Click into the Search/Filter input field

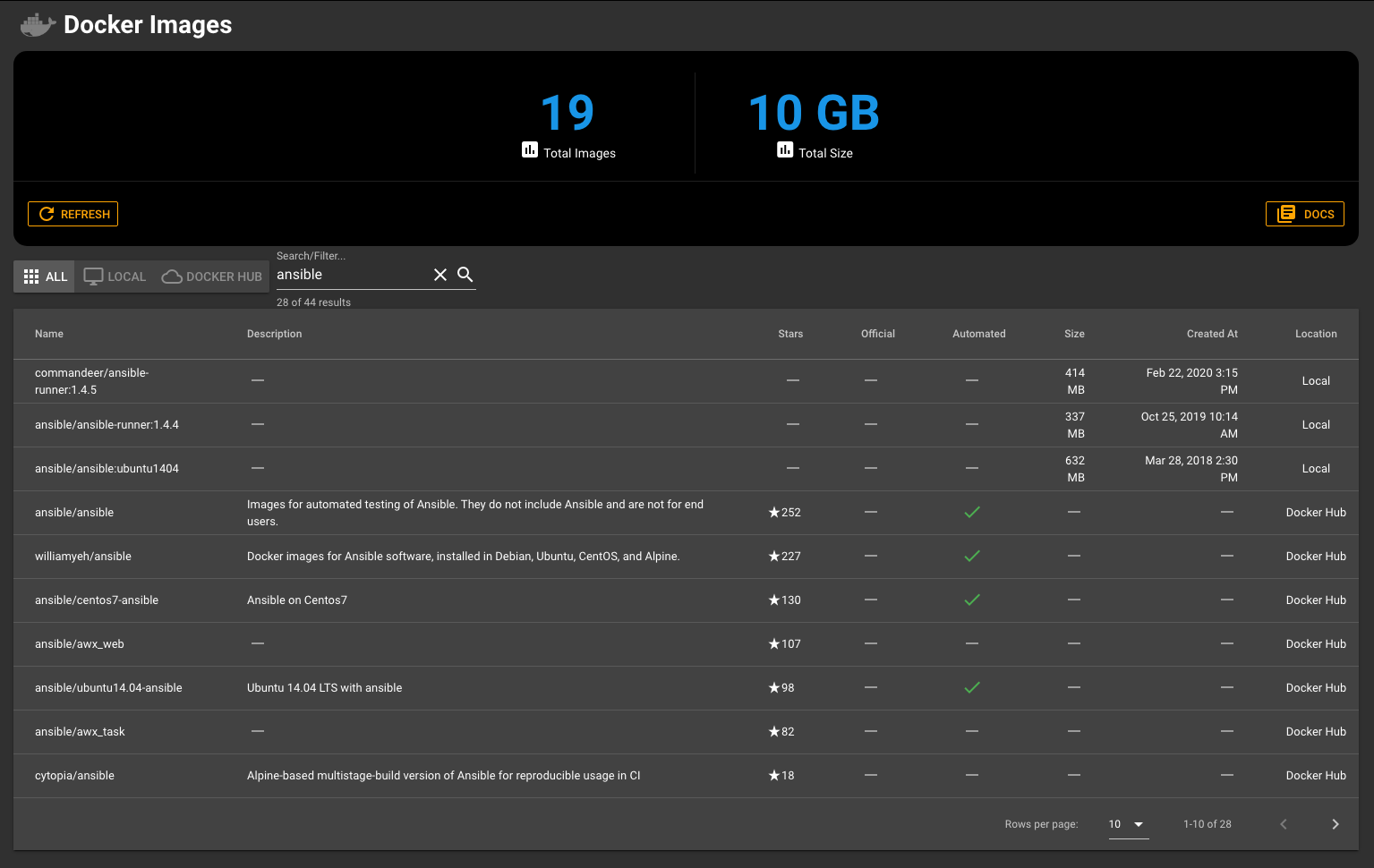(x=351, y=275)
